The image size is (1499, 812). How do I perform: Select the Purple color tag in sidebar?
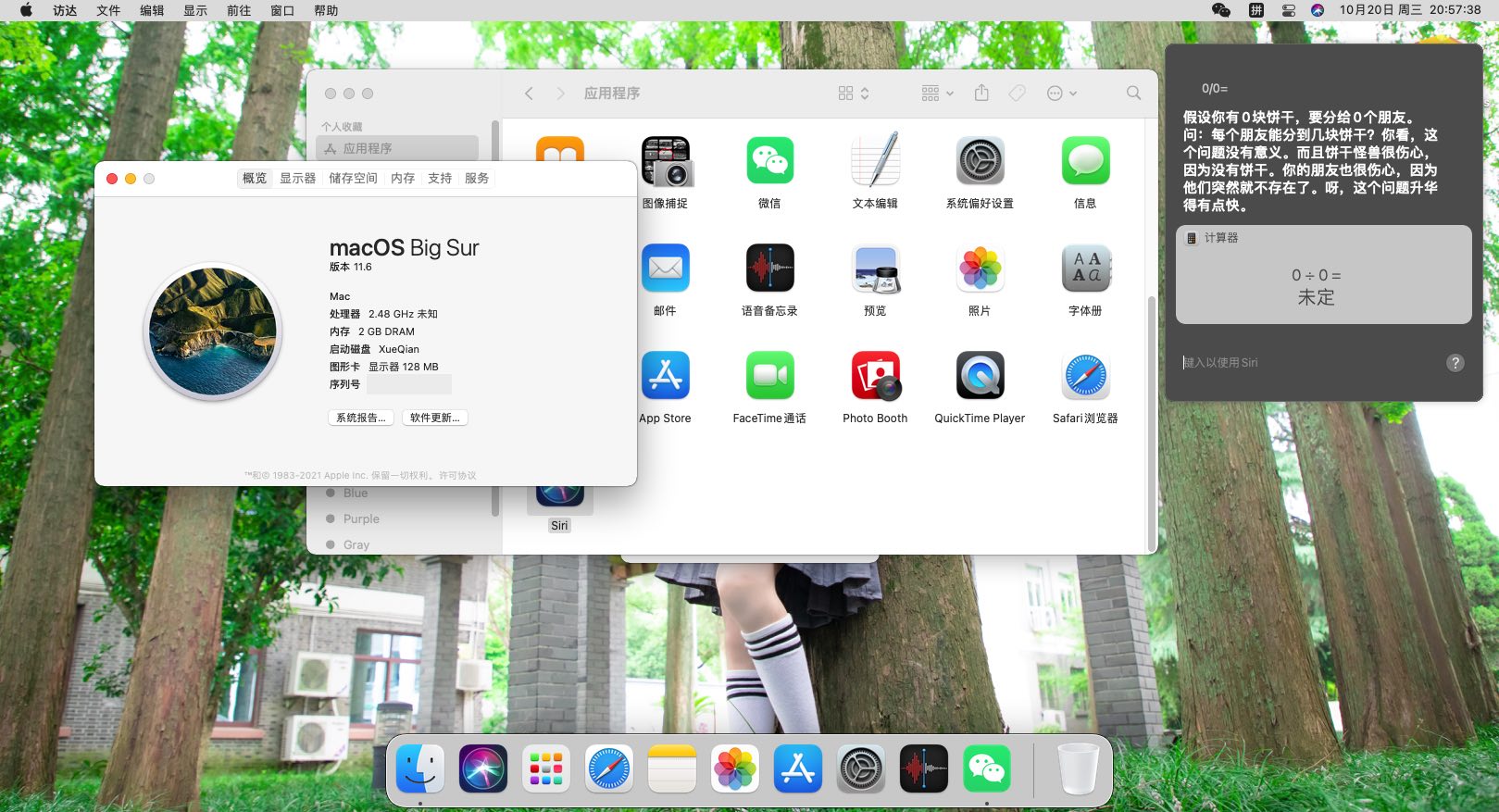361,519
